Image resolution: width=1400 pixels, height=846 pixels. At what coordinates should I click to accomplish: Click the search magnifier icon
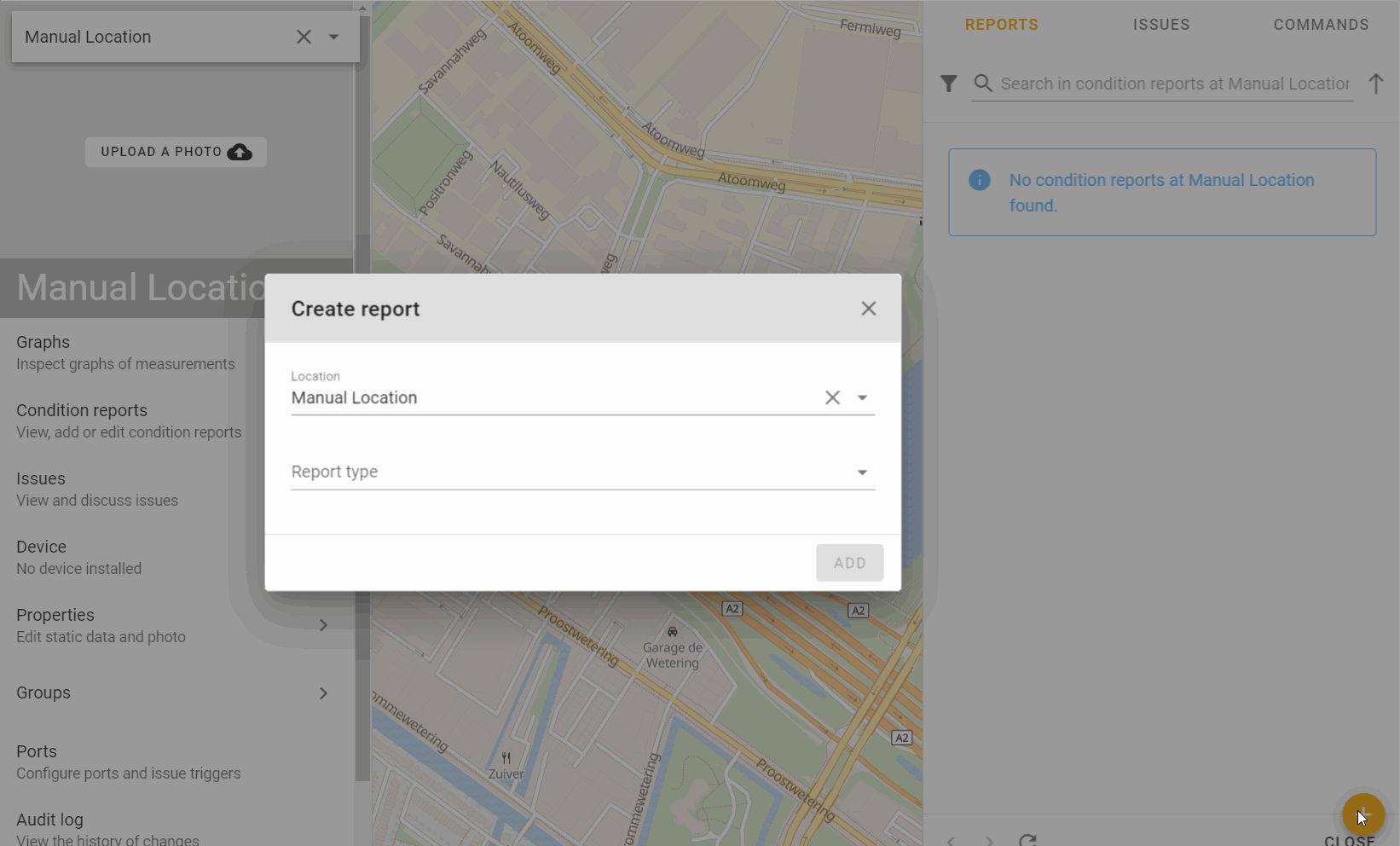(x=982, y=83)
